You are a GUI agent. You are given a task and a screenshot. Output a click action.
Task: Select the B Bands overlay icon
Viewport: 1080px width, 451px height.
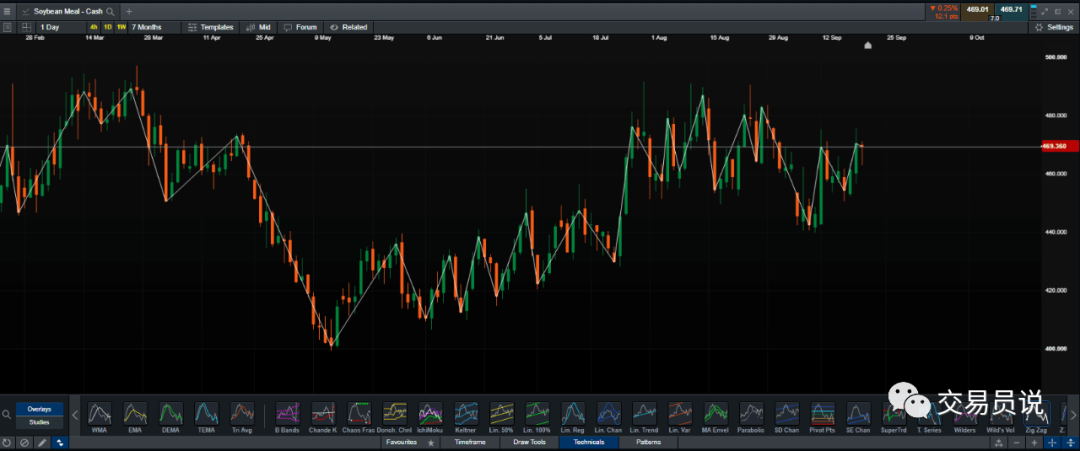coord(287,418)
